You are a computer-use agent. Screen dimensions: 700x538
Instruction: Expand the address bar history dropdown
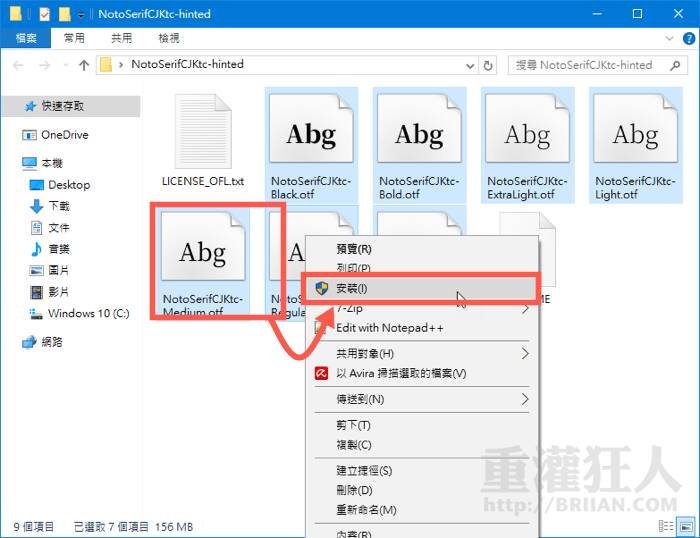coord(470,66)
